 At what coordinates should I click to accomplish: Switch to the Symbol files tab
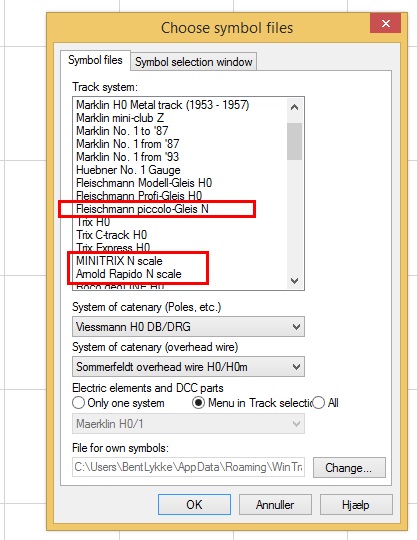[x=95, y=60]
